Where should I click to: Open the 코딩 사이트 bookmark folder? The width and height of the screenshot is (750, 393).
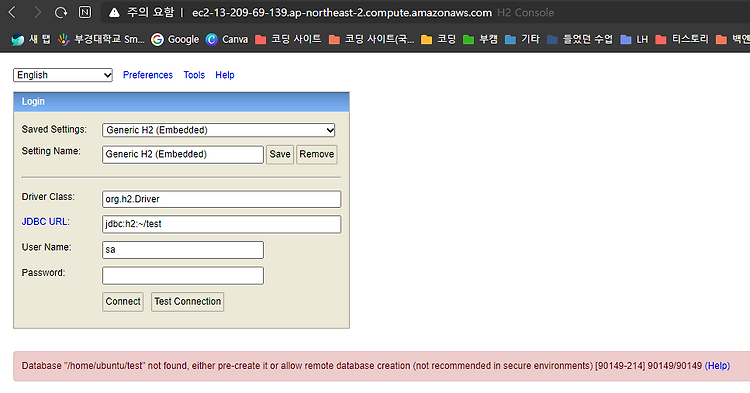pyautogui.click(x=288, y=39)
